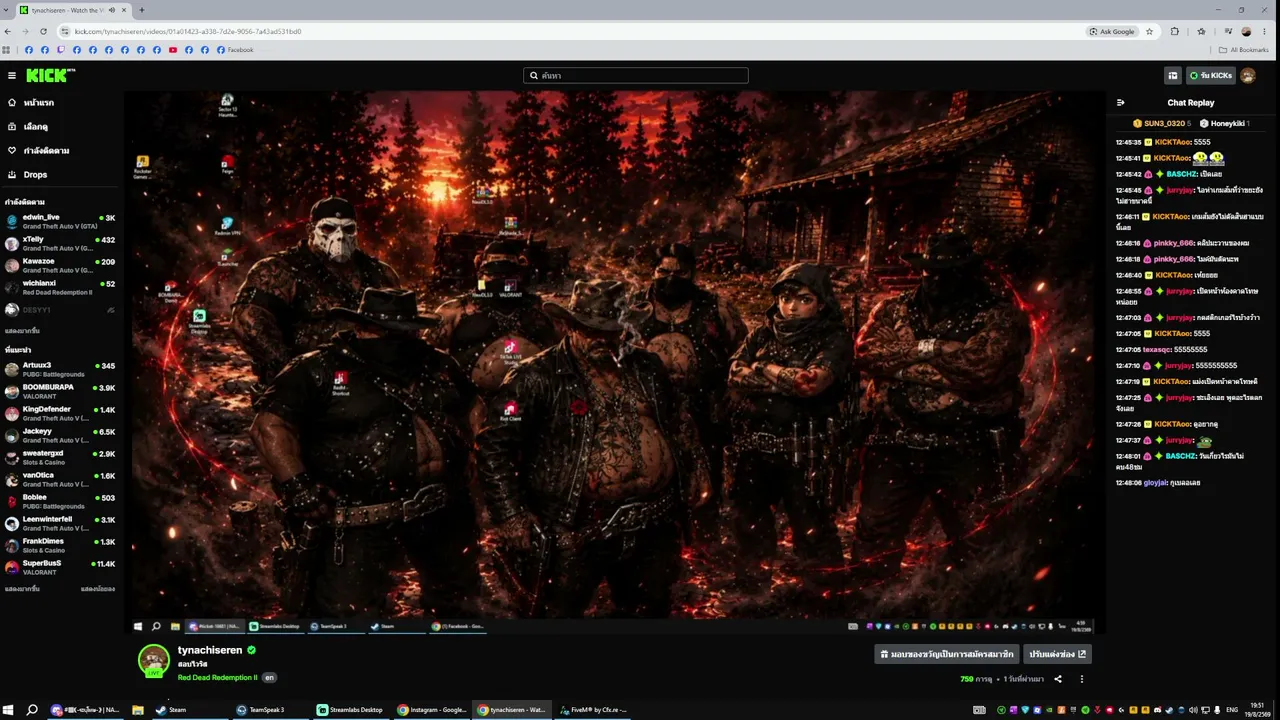Open the Twitch bookmark icon
The width and height of the screenshot is (1280, 720).
coord(61,50)
